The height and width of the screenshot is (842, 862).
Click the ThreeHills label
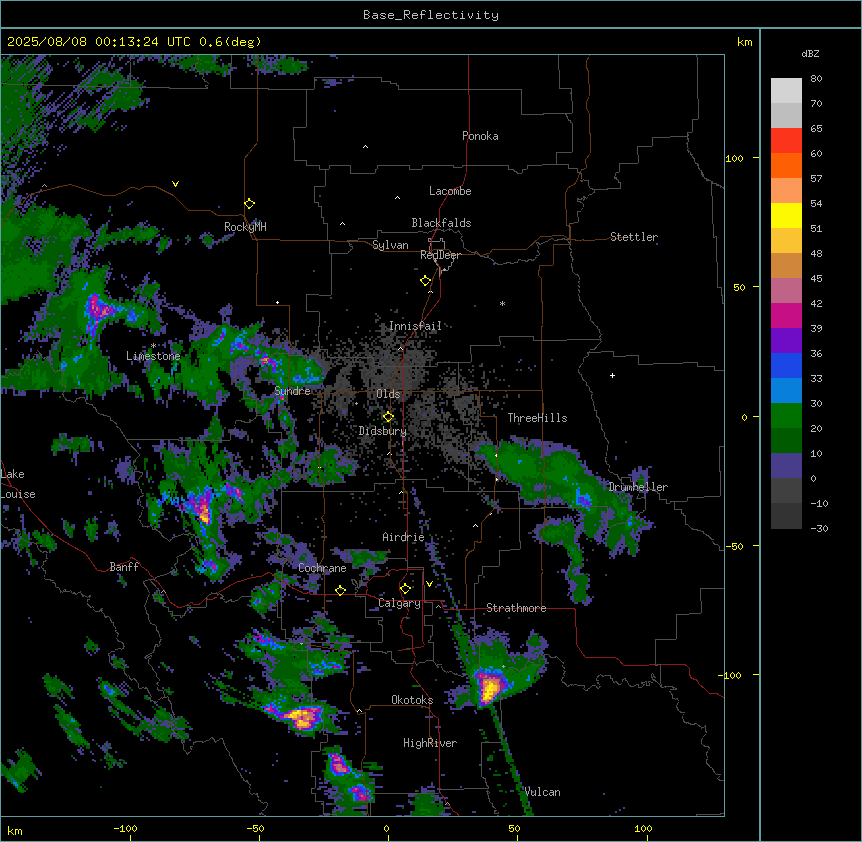[x=537, y=418]
